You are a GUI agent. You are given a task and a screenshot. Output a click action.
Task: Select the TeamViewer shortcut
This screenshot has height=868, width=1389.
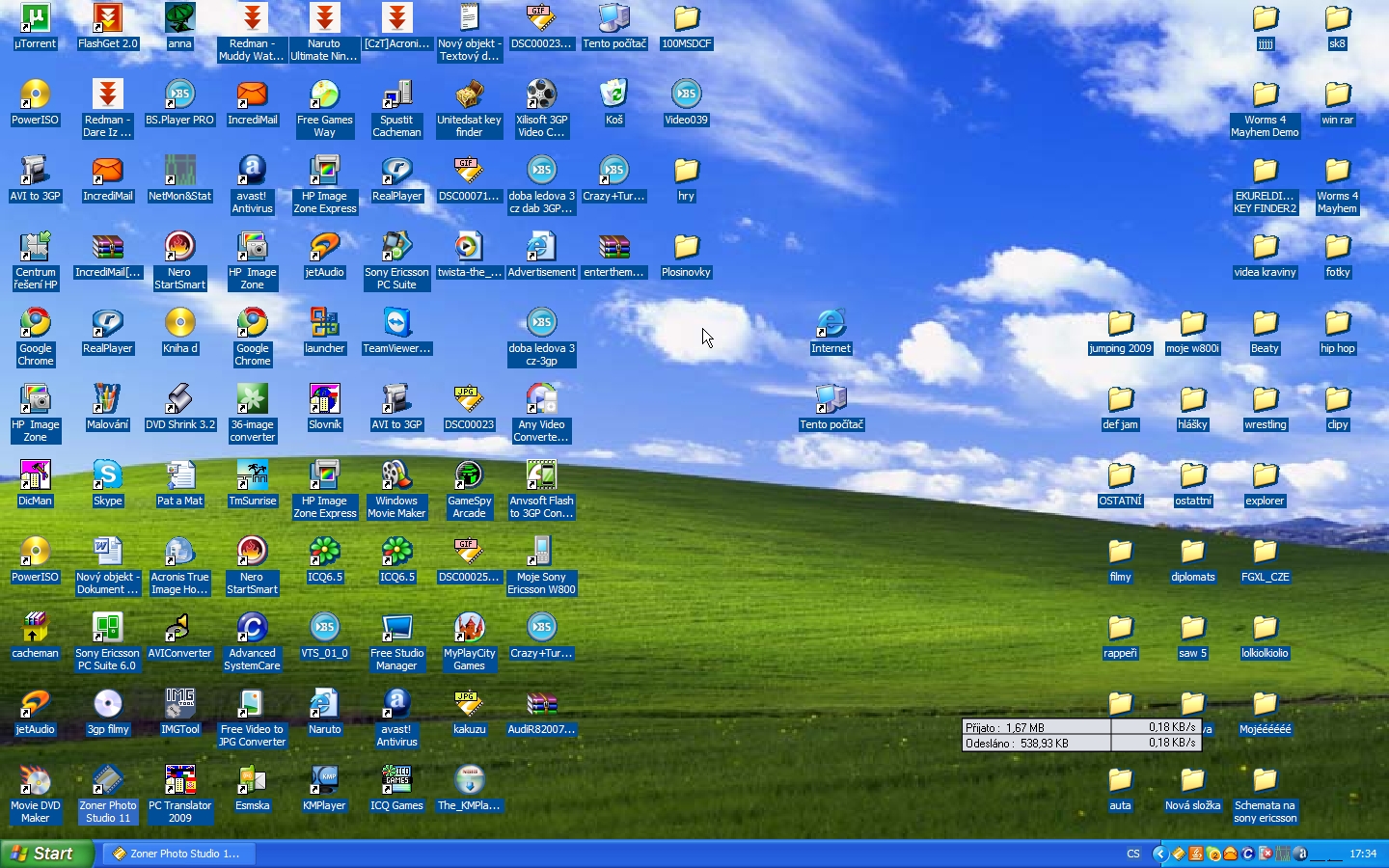(x=397, y=332)
